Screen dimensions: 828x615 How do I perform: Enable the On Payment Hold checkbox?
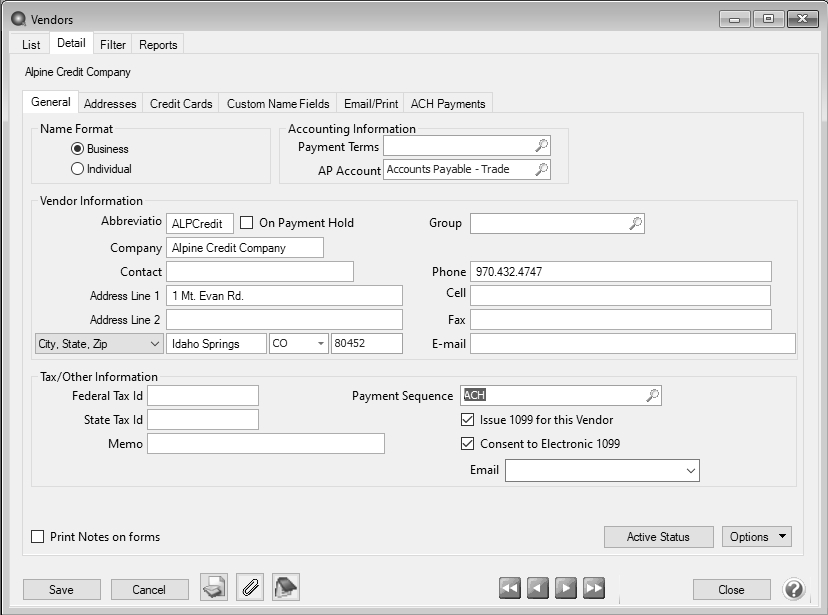[x=247, y=223]
